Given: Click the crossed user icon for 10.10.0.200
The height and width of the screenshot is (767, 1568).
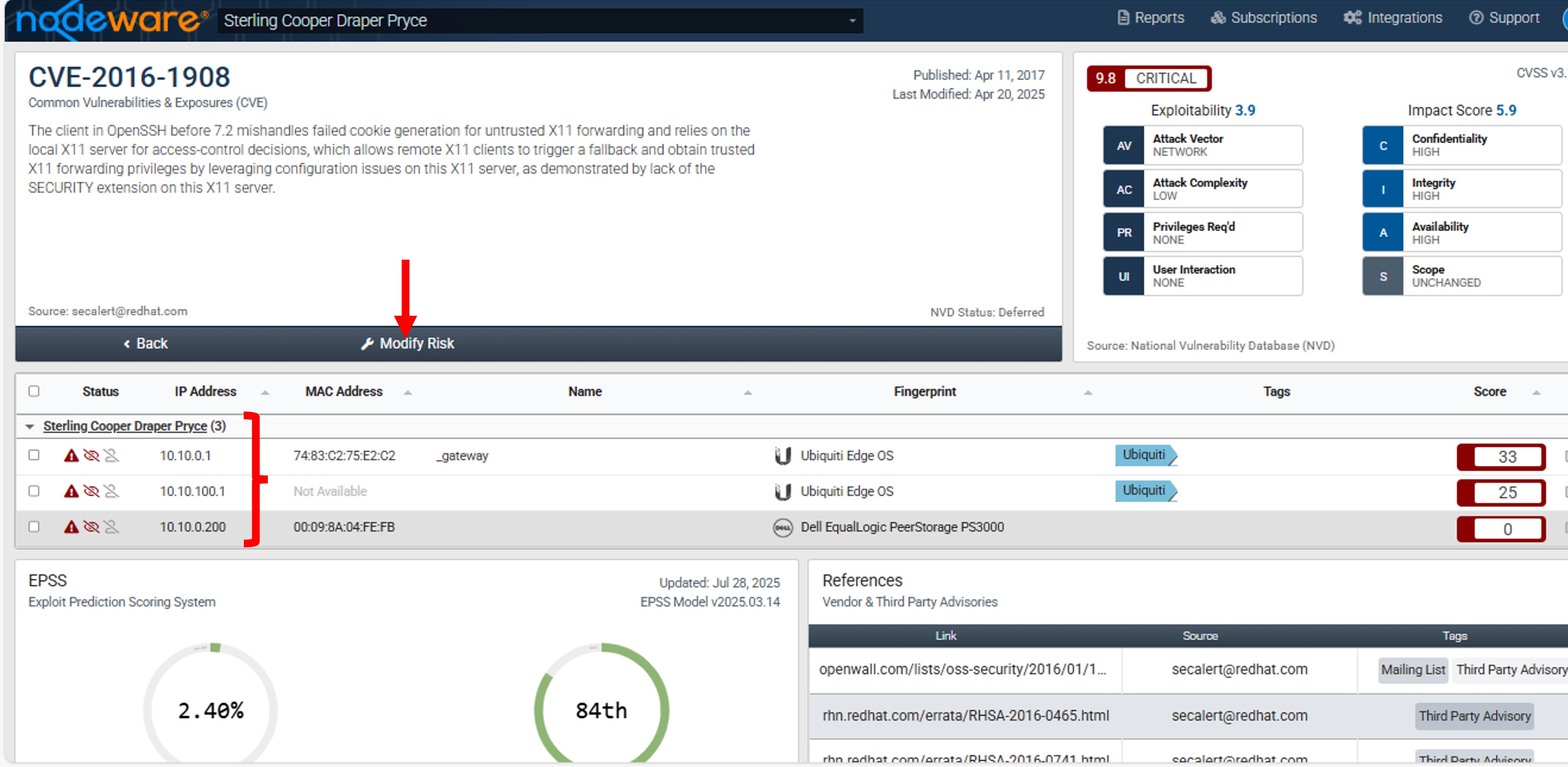Looking at the screenshot, I should (111, 527).
